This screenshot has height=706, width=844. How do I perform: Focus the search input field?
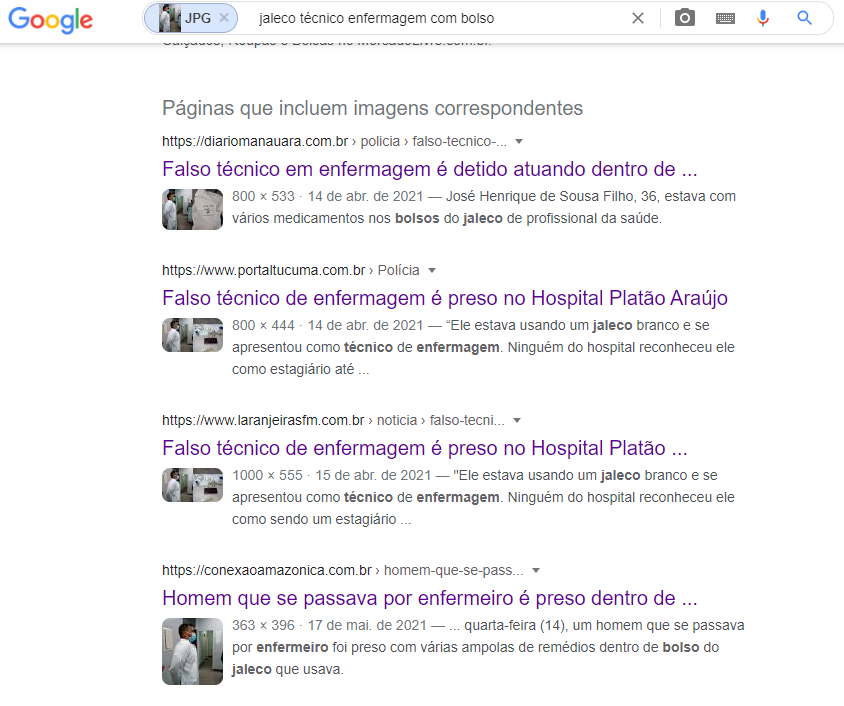[x=440, y=18]
